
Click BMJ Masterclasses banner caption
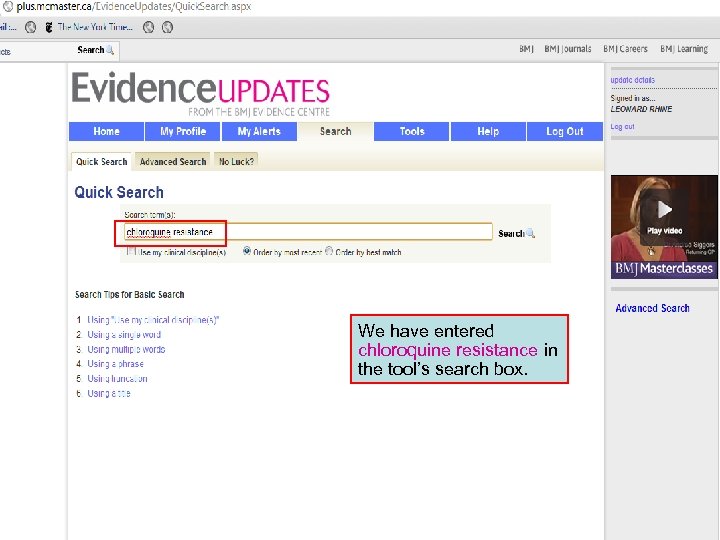pos(664,268)
